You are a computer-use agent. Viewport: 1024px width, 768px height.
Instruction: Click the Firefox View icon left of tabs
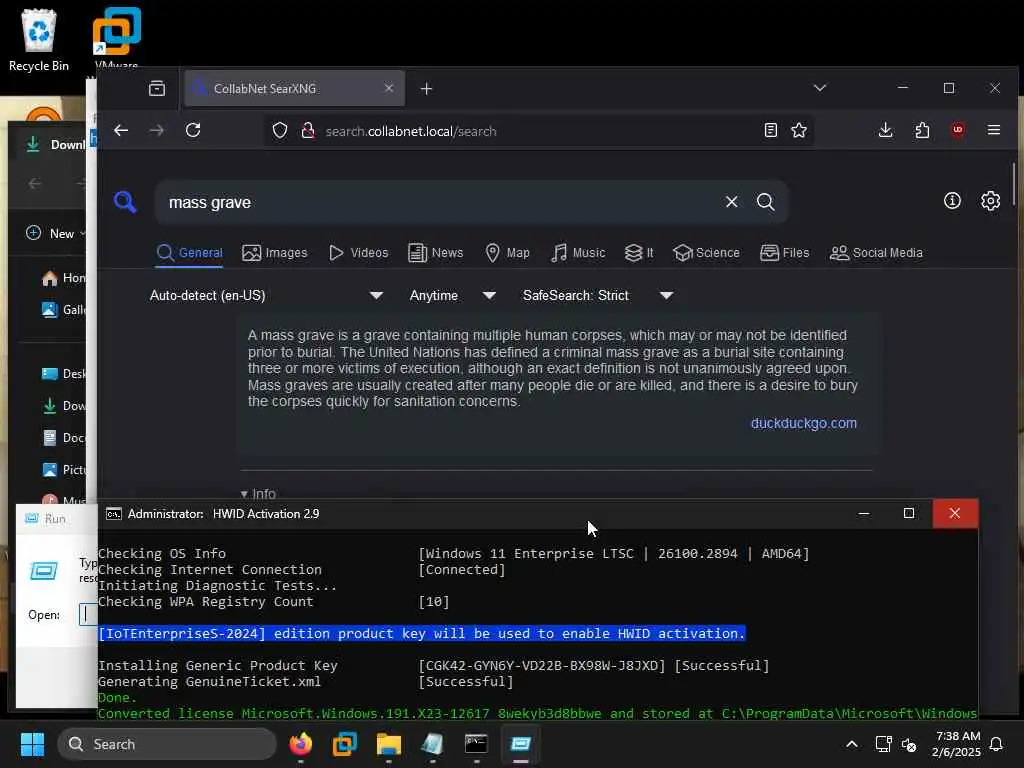(x=157, y=88)
